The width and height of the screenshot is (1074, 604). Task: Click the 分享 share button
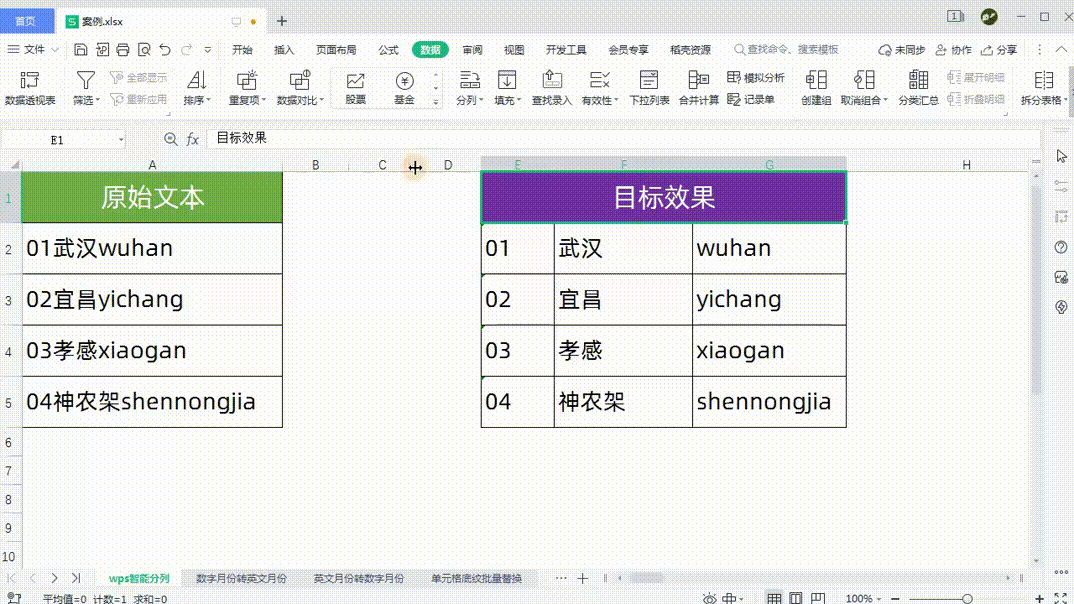pos(999,49)
